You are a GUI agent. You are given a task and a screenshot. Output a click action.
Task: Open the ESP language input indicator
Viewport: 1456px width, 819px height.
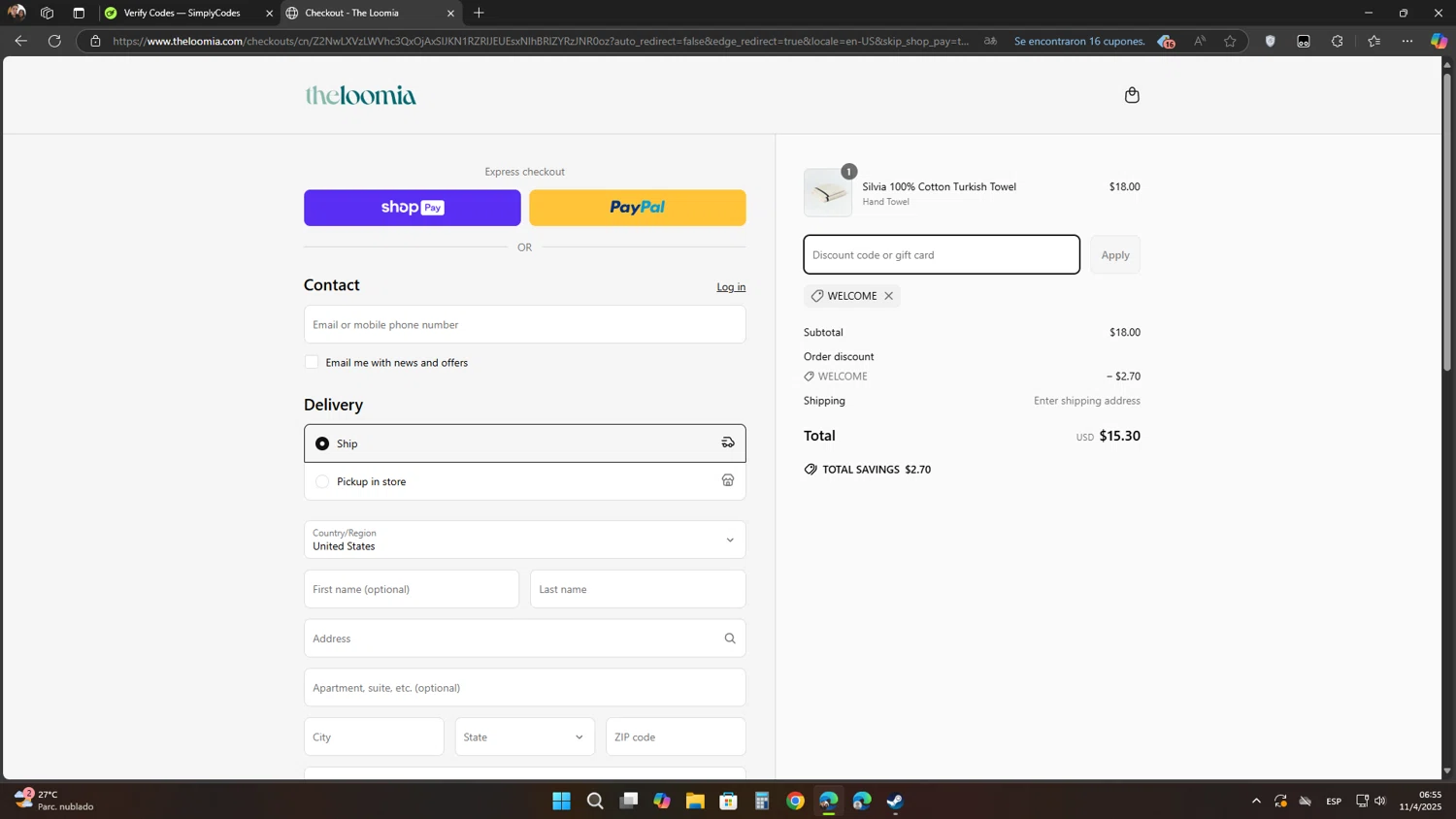(x=1334, y=801)
